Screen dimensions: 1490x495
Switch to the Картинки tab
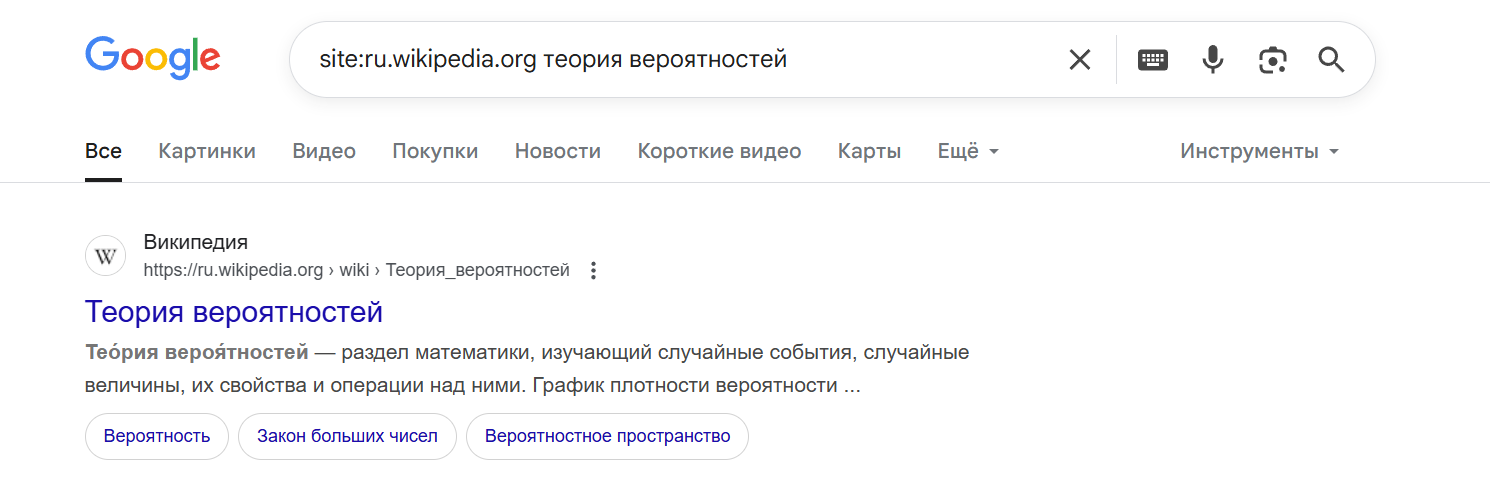[x=207, y=151]
